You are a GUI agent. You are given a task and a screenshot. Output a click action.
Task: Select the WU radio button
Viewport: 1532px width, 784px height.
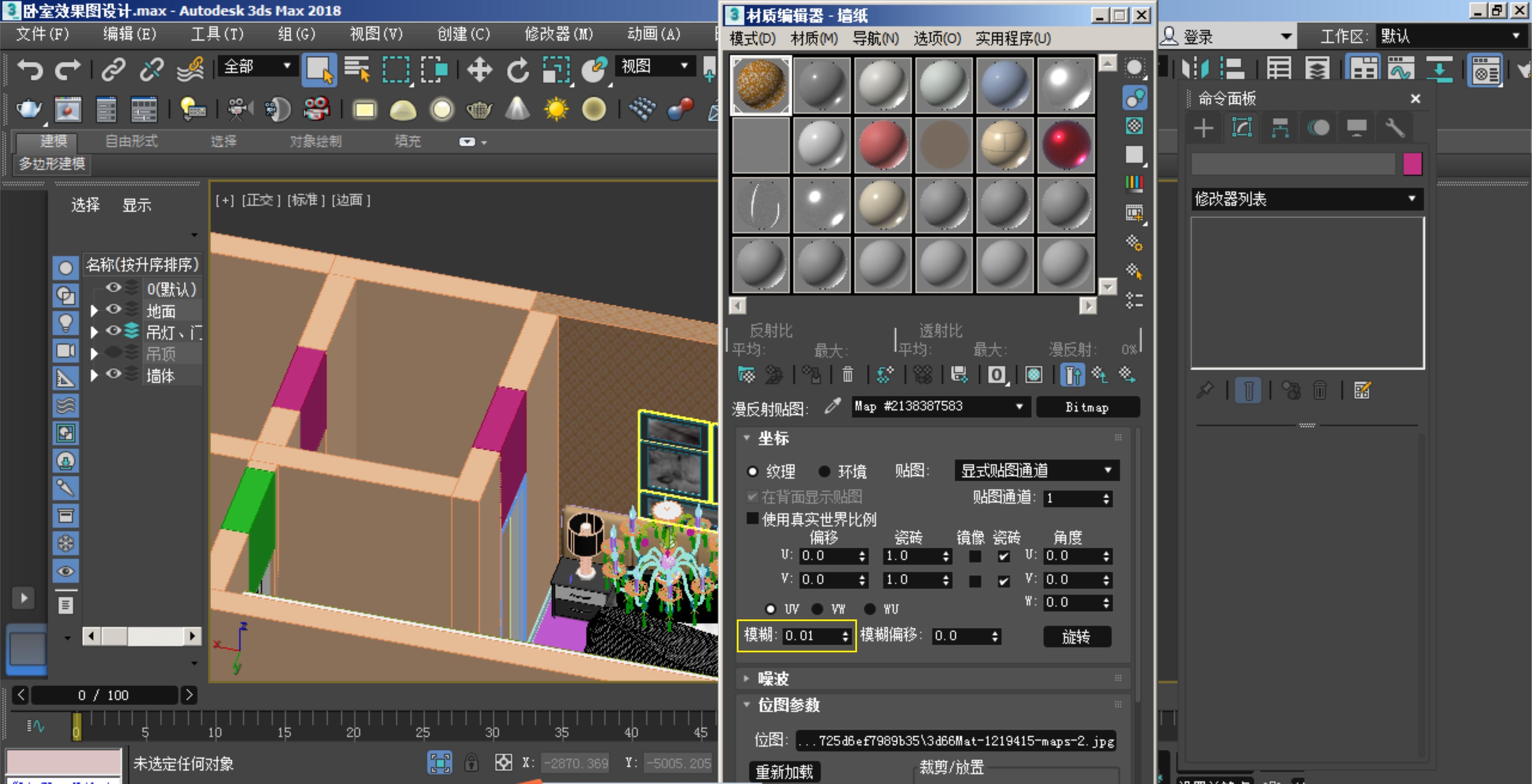pos(870,609)
